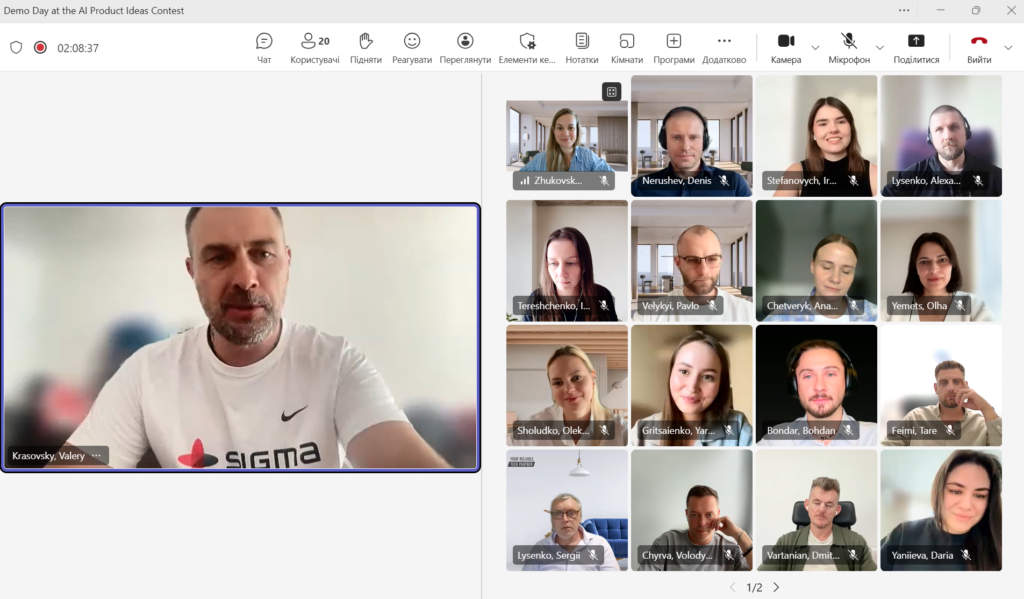Open the Чат (Chat) panel
1024x599 pixels.
pos(264,48)
